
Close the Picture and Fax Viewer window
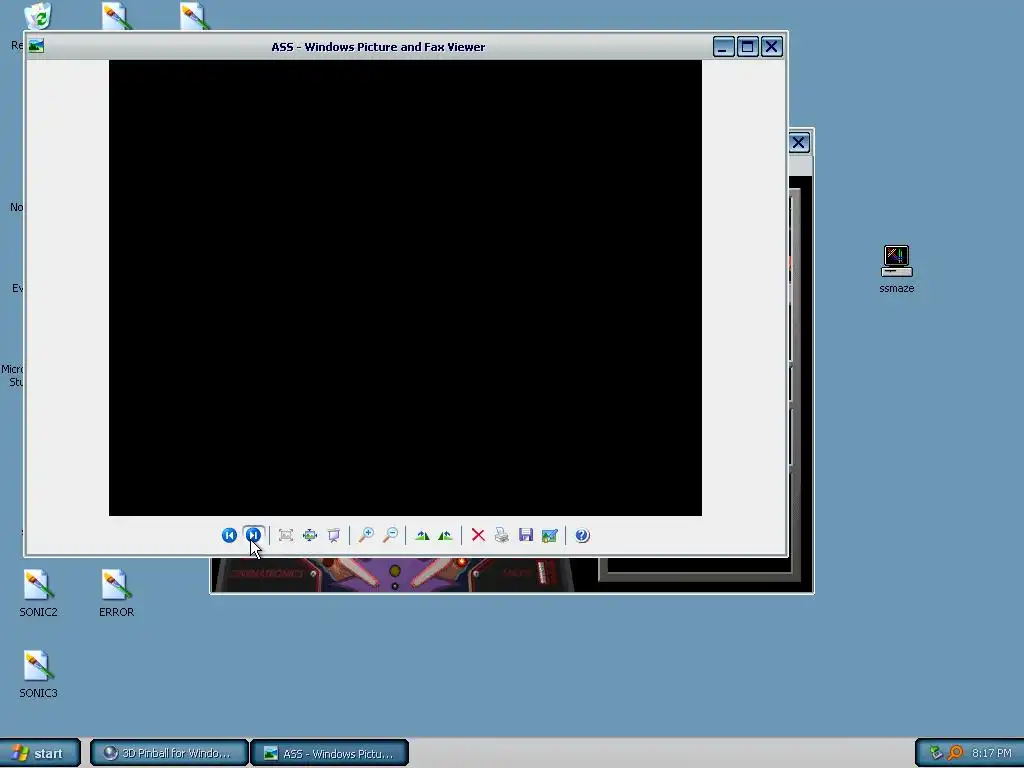(x=772, y=47)
